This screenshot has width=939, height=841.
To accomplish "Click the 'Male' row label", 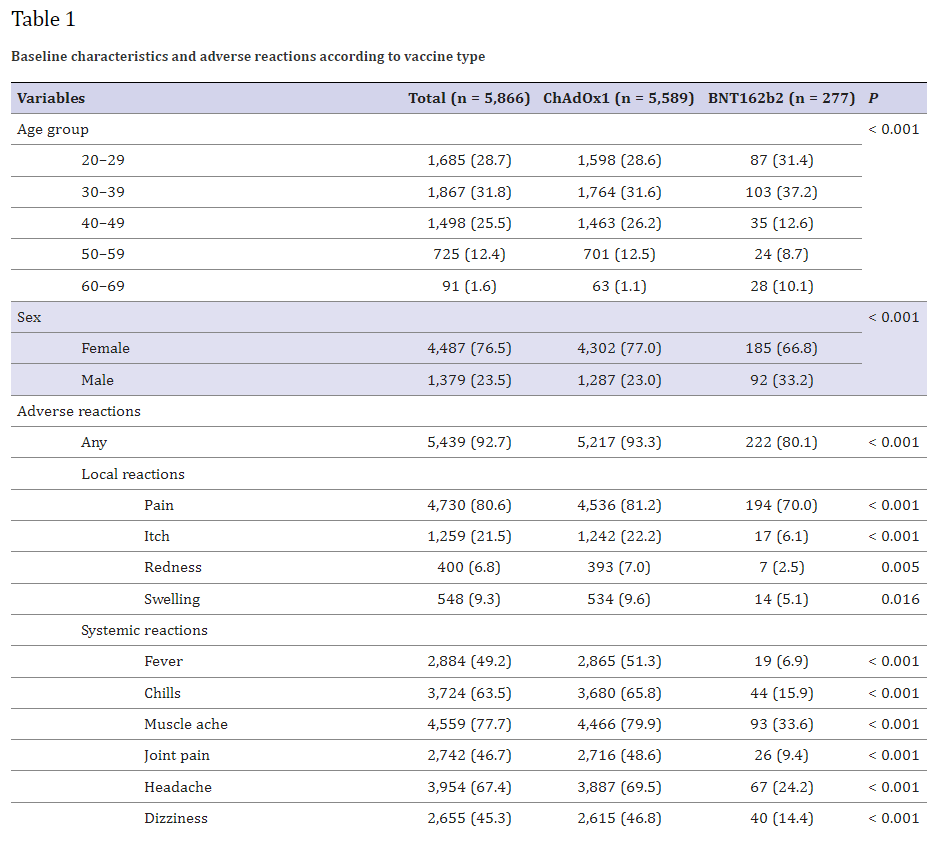I will [98, 380].
